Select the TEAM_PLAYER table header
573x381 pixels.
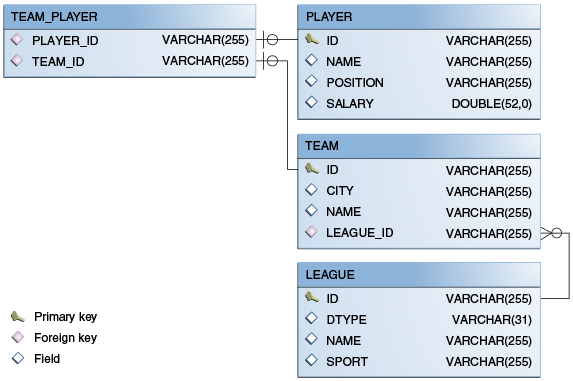point(130,17)
